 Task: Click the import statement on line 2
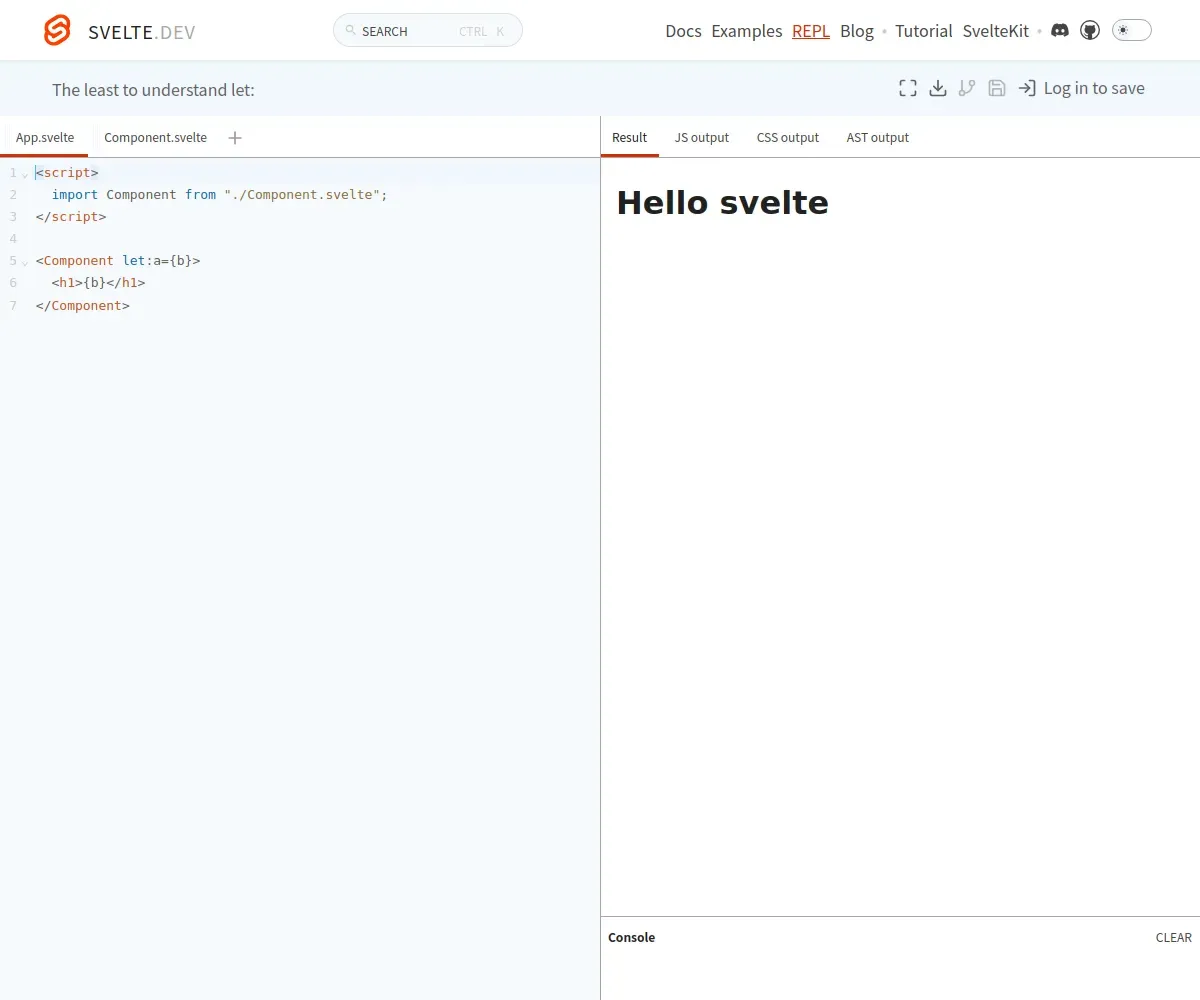point(219,195)
